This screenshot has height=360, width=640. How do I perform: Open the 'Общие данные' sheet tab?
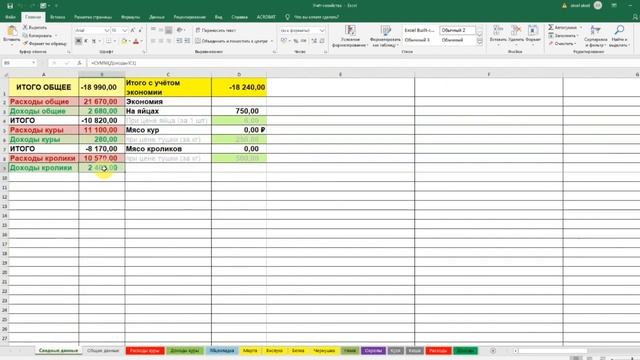103,351
